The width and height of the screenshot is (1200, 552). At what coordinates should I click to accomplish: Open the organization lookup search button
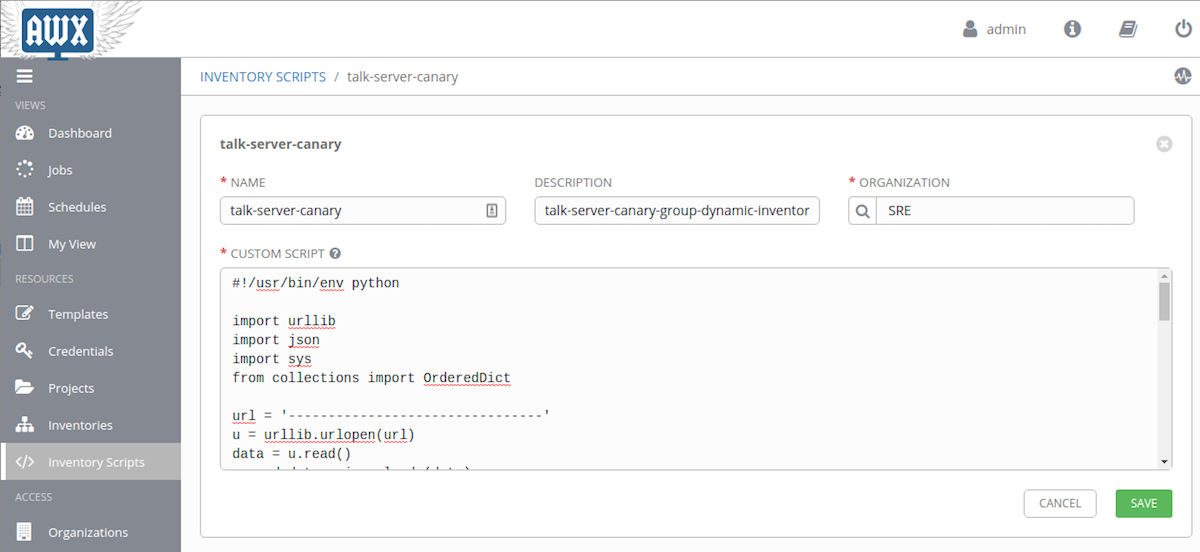862,210
